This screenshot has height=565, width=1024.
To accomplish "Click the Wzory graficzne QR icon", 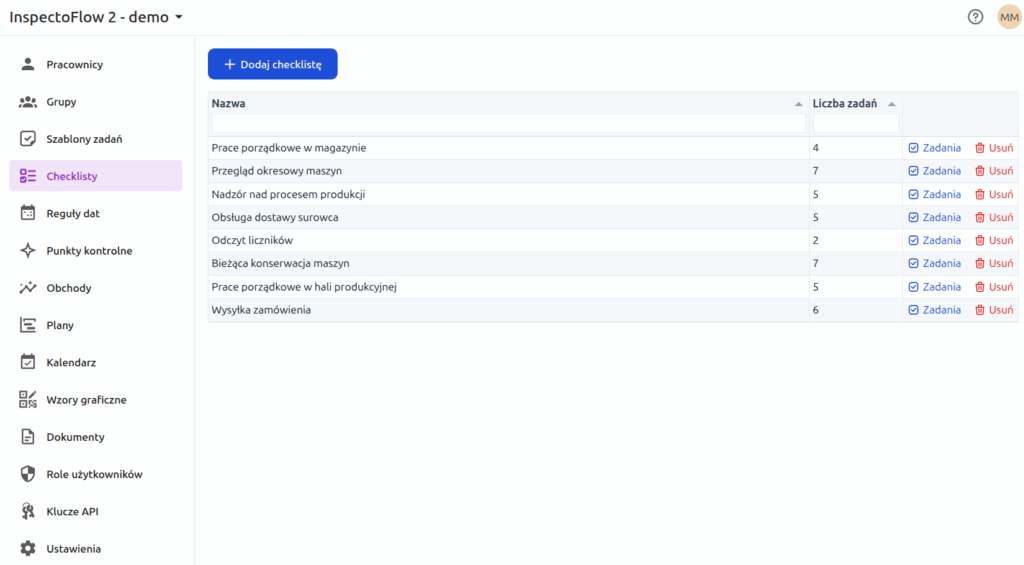I will click(27, 399).
